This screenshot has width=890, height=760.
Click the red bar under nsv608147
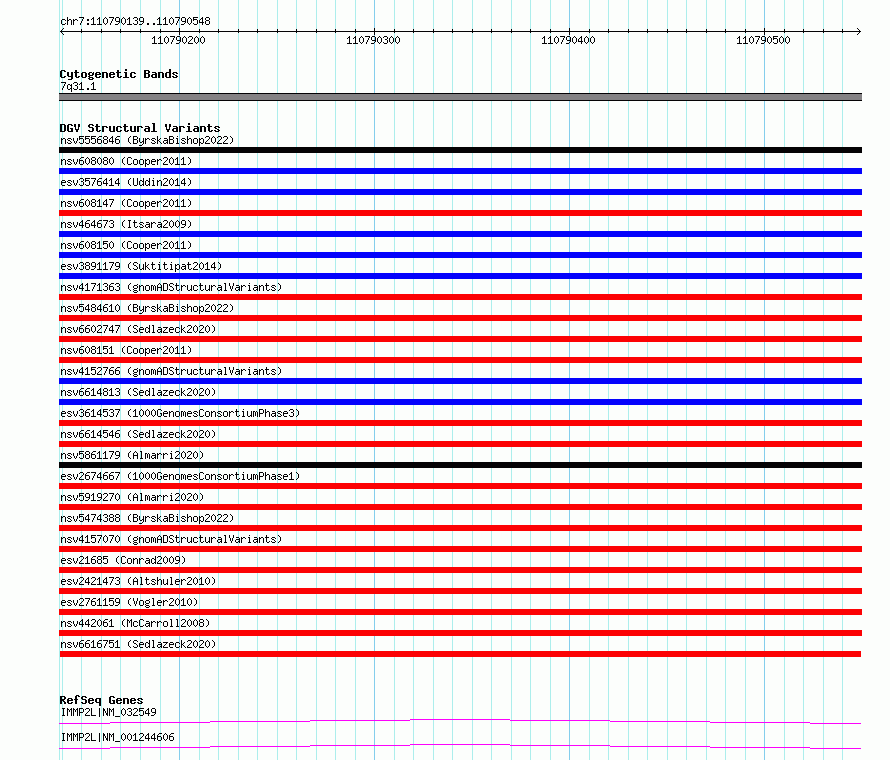tap(460, 213)
